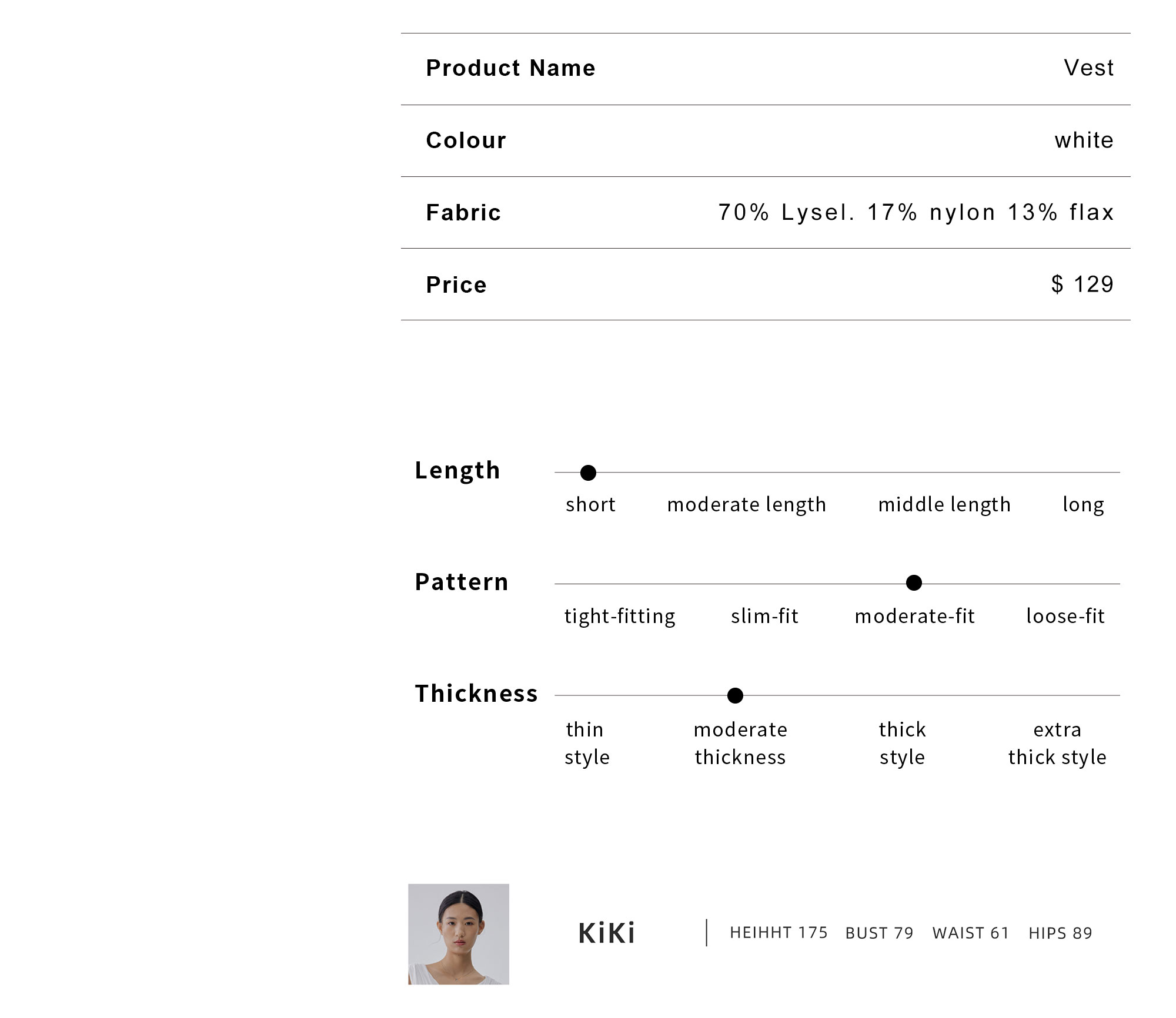Click the Thickness slider dot at moderate thickness
The image size is (1176, 1018).
pyautogui.click(x=735, y=695)
